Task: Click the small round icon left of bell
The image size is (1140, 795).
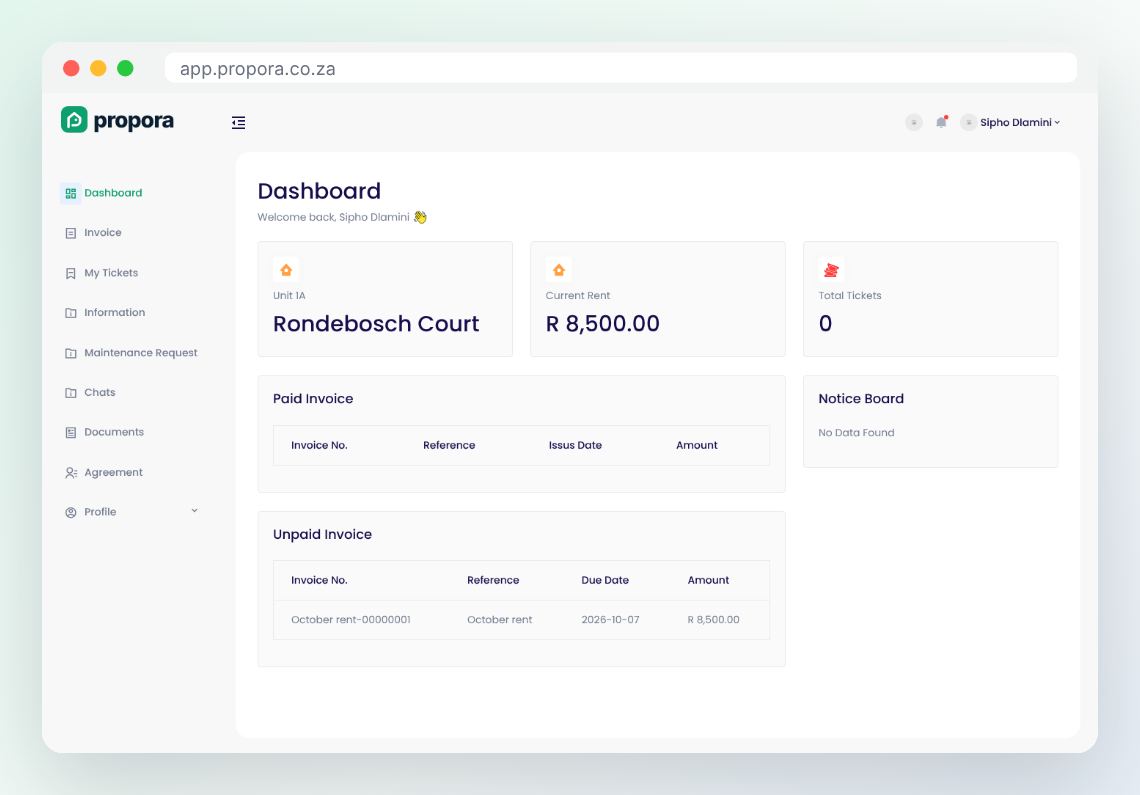Action: pyautogui.click(x=914, y=122)
